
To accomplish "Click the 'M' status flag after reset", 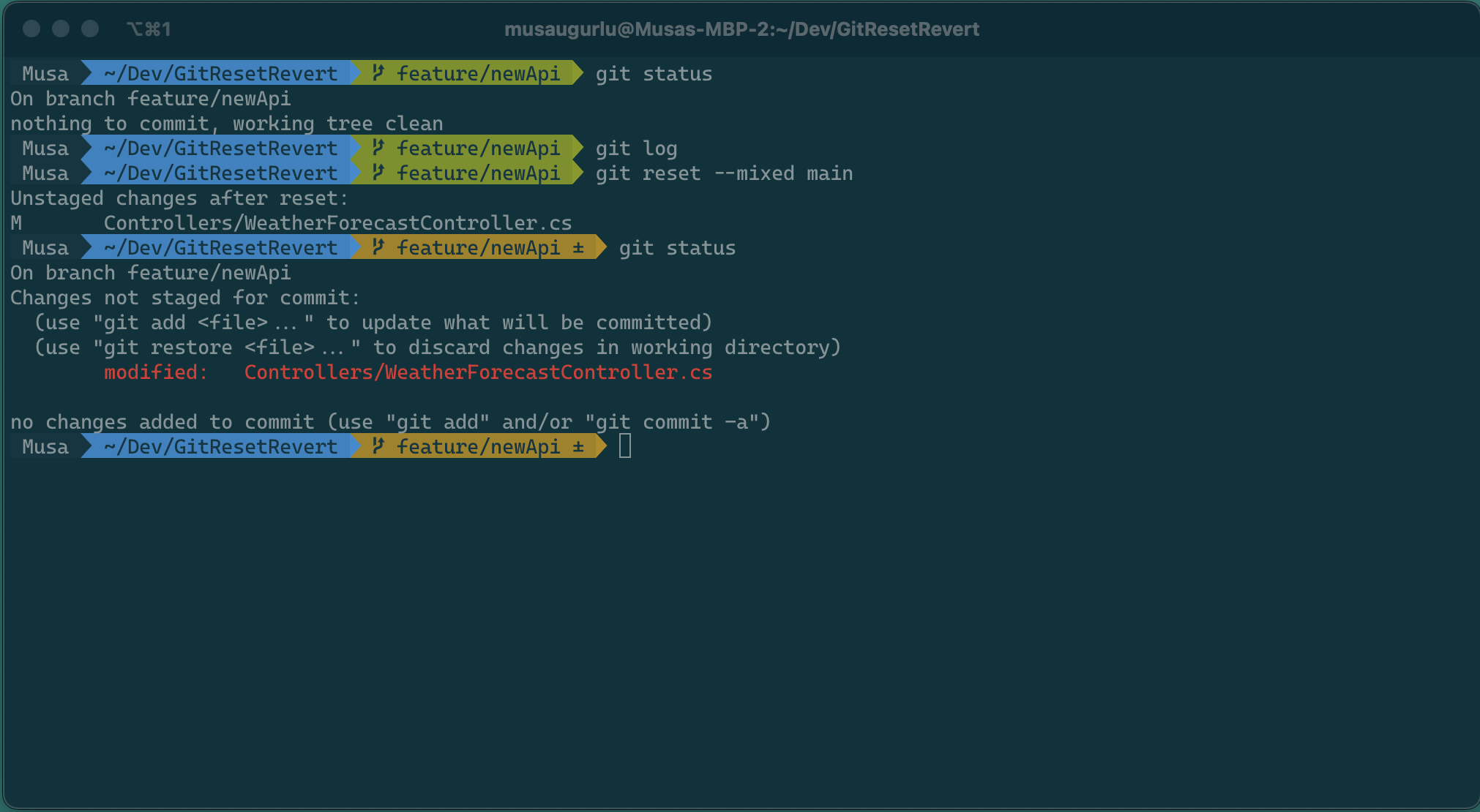I will (x=16, y=223).
